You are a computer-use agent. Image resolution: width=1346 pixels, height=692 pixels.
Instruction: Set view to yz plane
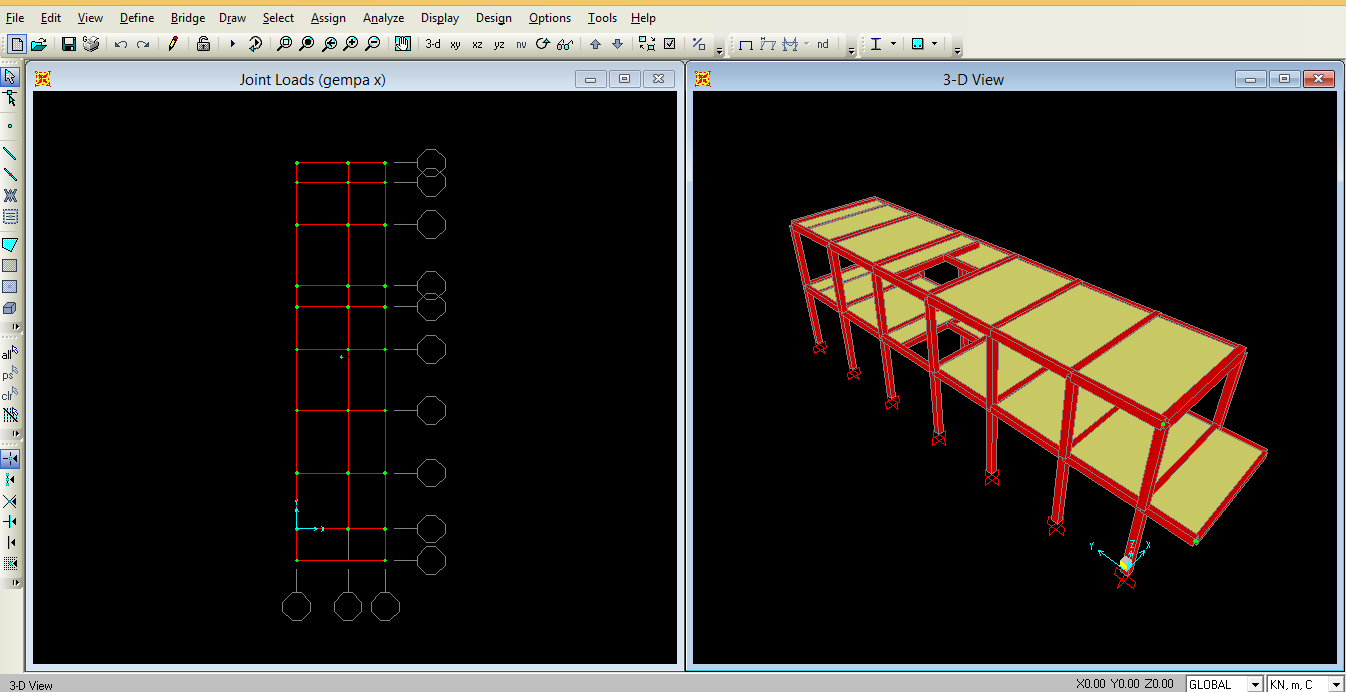(x=499, y=44)
